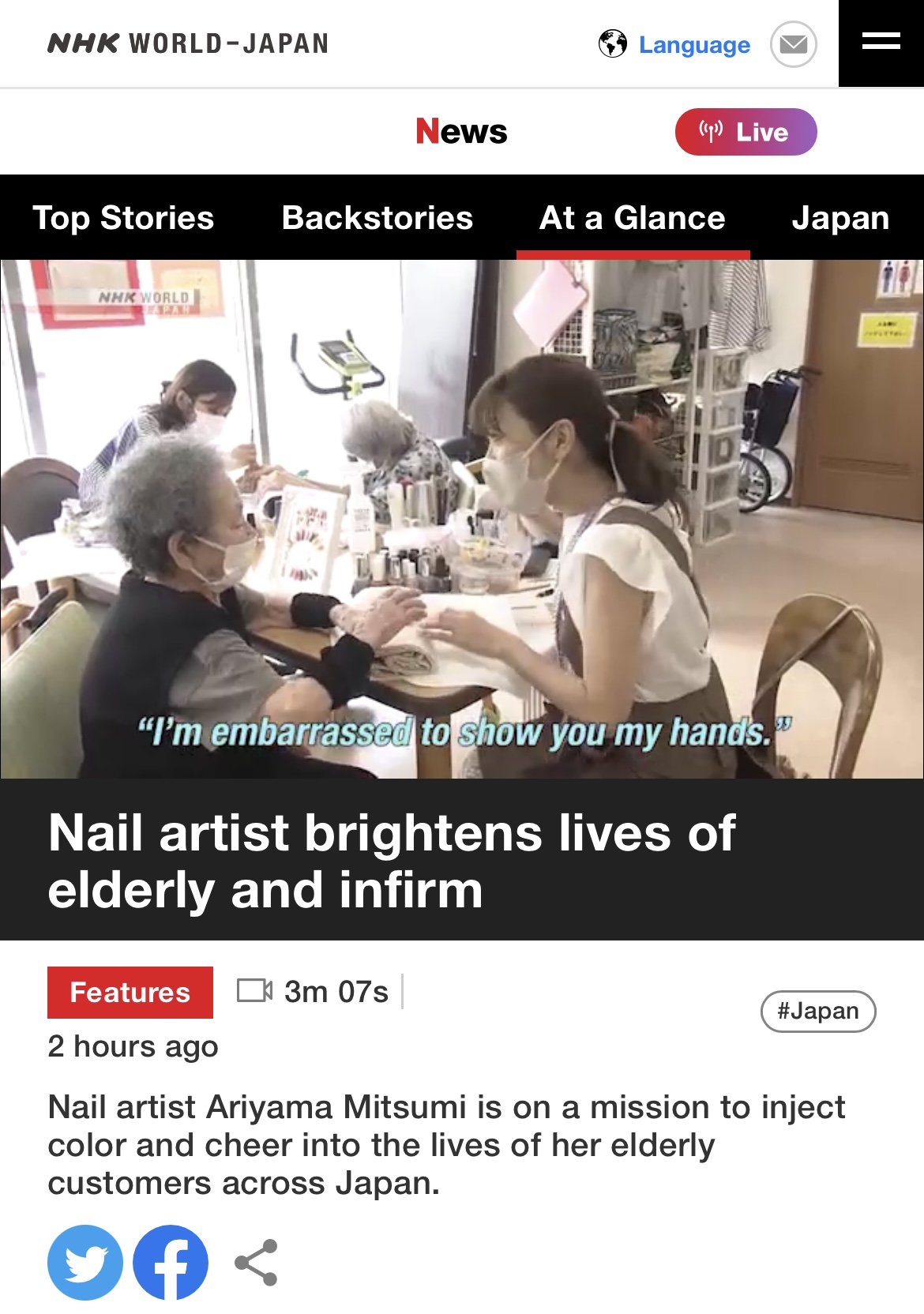Play the nail artist video thumbnail

[x=462, y=519]
